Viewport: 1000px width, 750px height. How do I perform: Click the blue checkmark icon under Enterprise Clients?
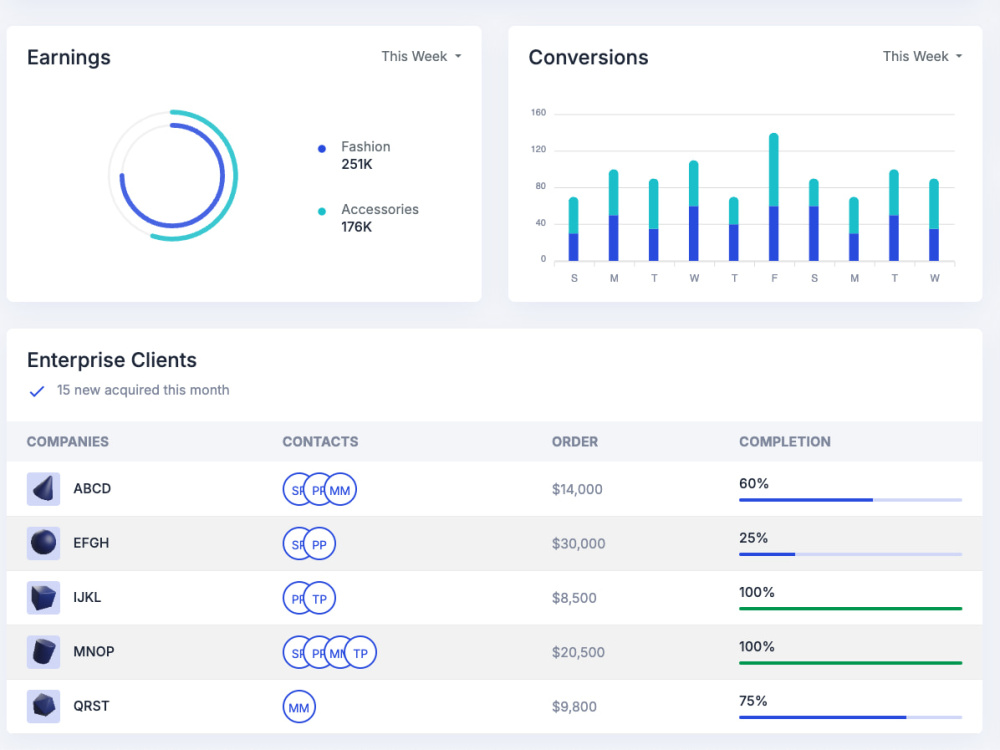(x=37, y=391)
